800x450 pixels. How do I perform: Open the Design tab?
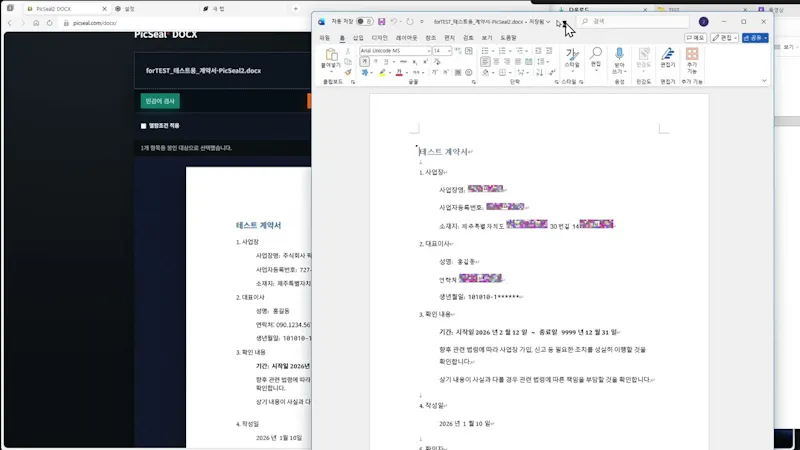click(380, 38)
